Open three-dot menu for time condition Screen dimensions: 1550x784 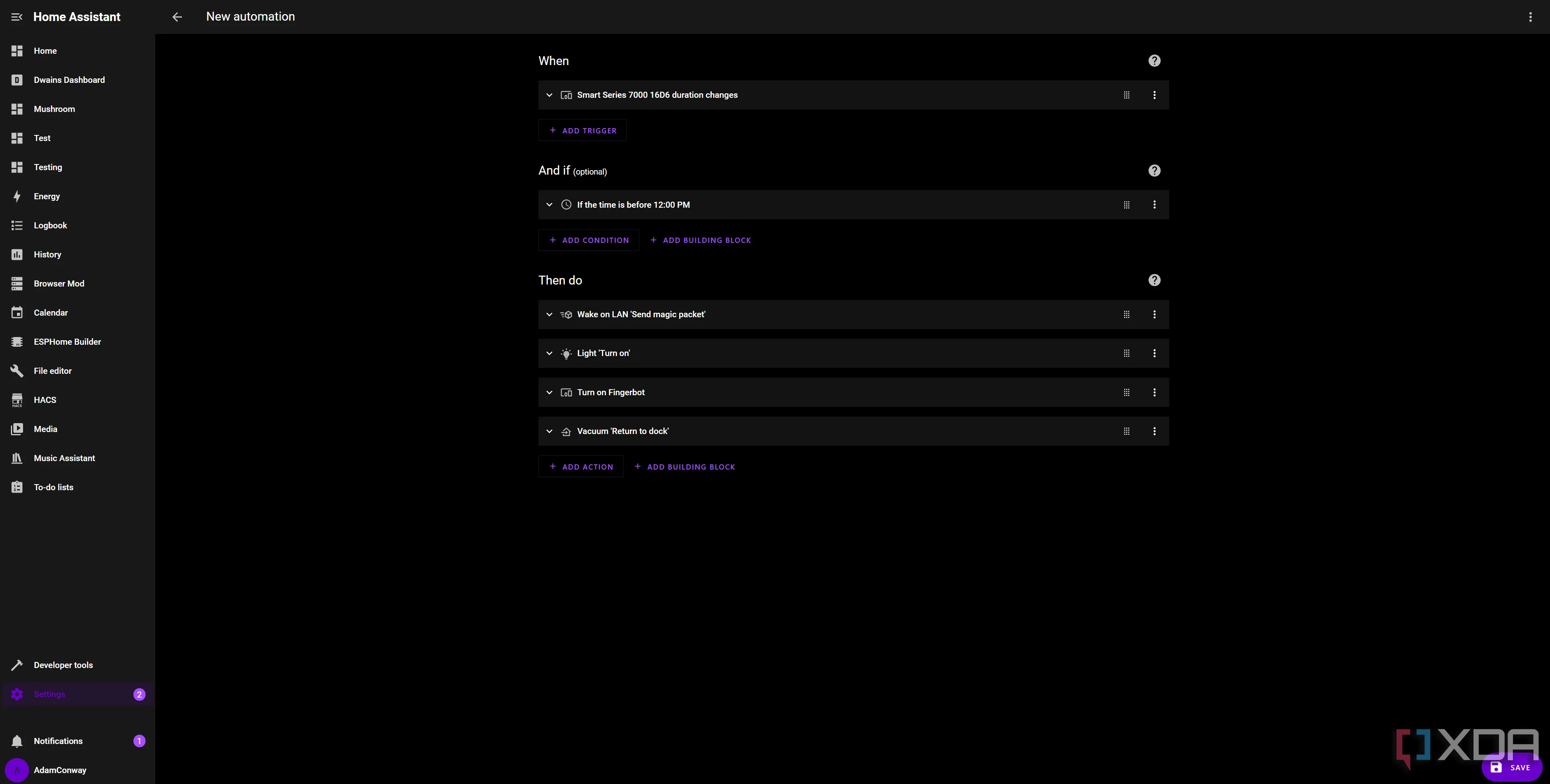tap(1154, 205)
